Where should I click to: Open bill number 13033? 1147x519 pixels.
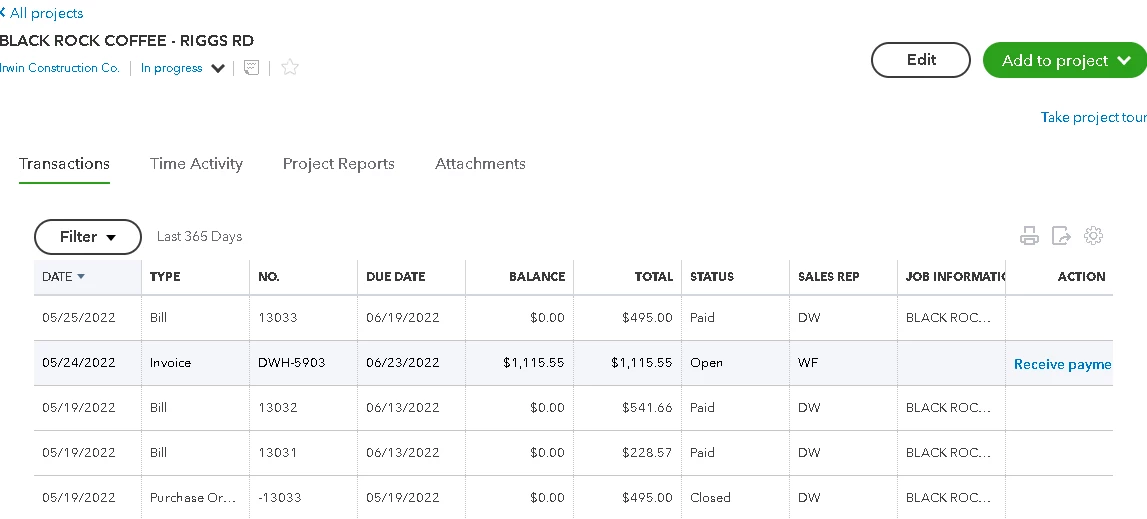(x=277, y=318)
